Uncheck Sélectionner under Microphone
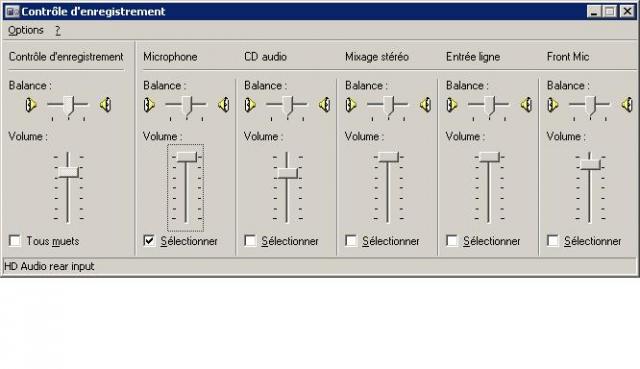The image size is (640, 369). click(149, 241)
